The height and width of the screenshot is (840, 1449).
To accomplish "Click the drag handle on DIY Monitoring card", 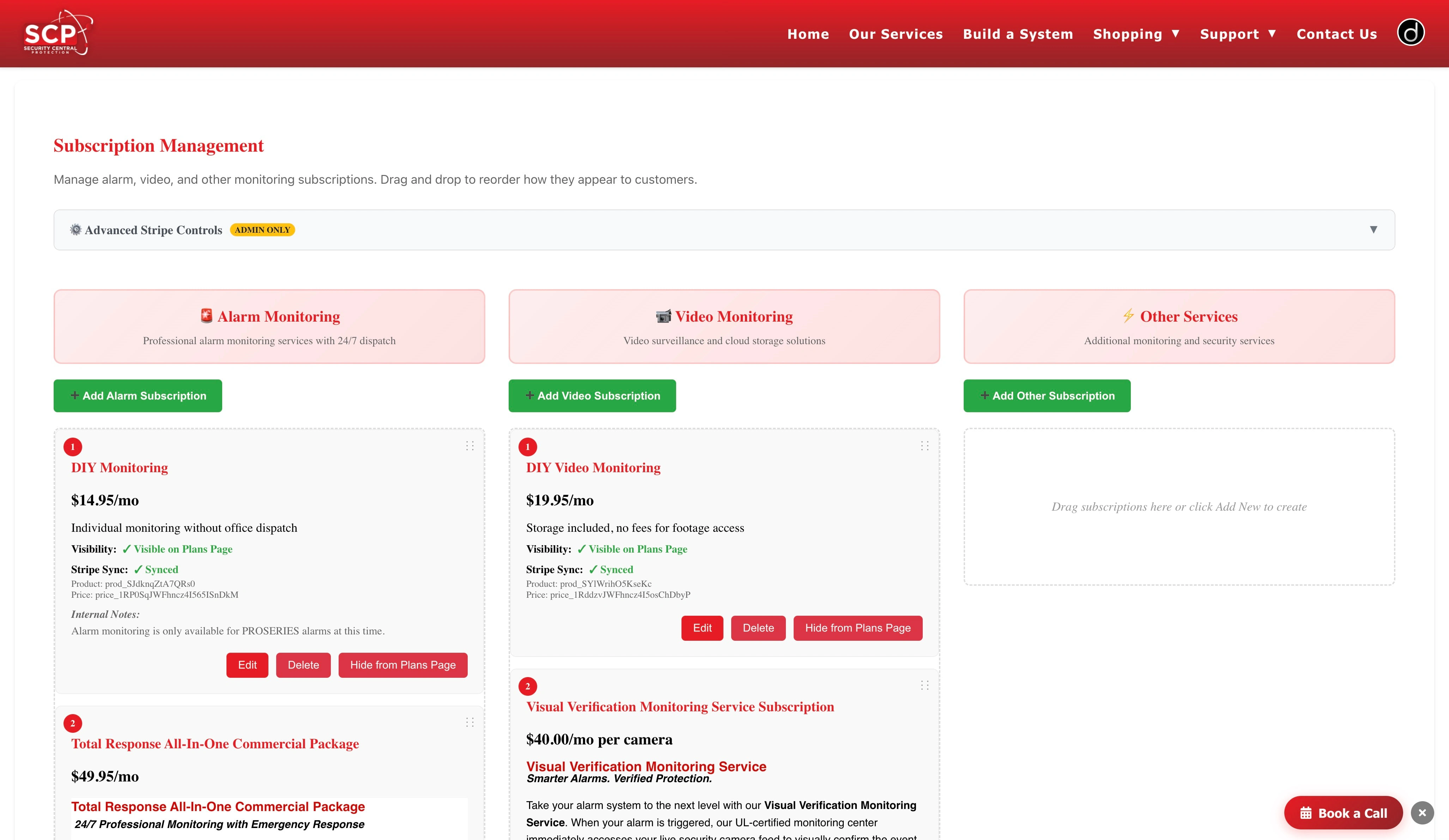I will [470, 446].
